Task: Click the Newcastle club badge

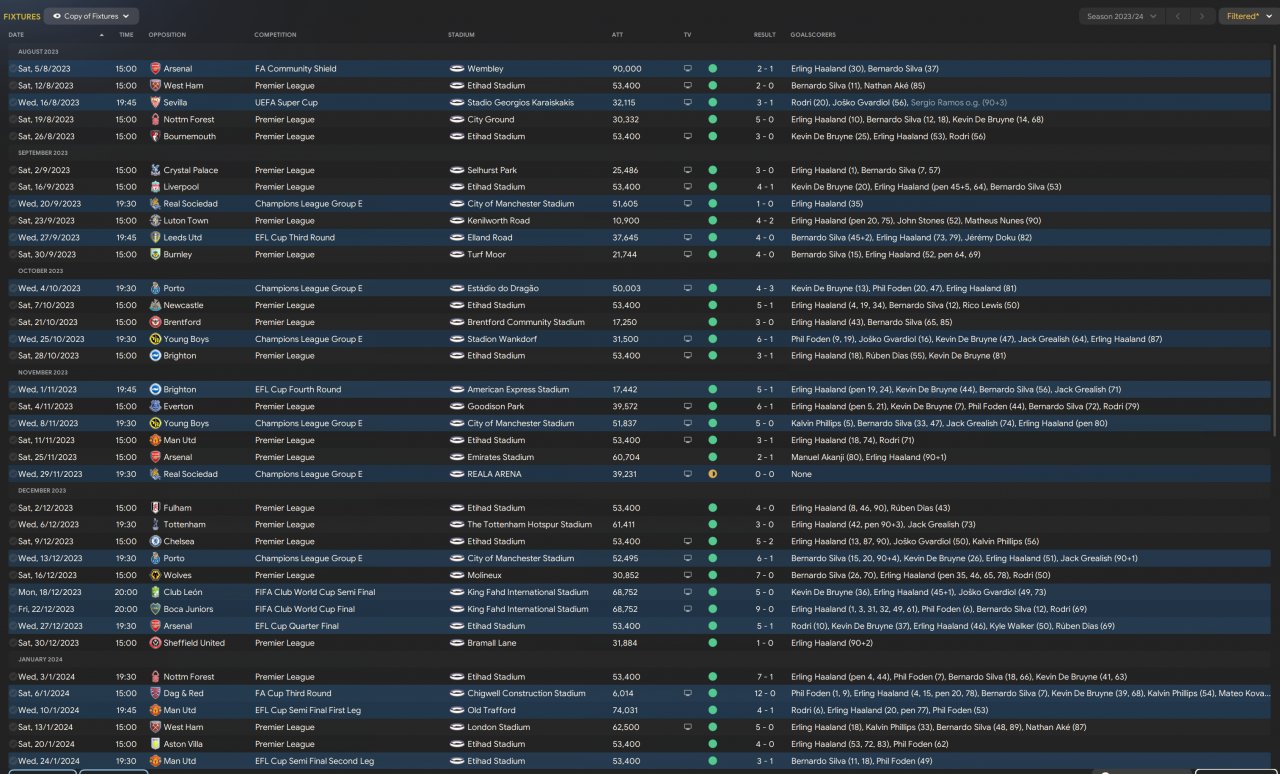Action: click(155, 305)
